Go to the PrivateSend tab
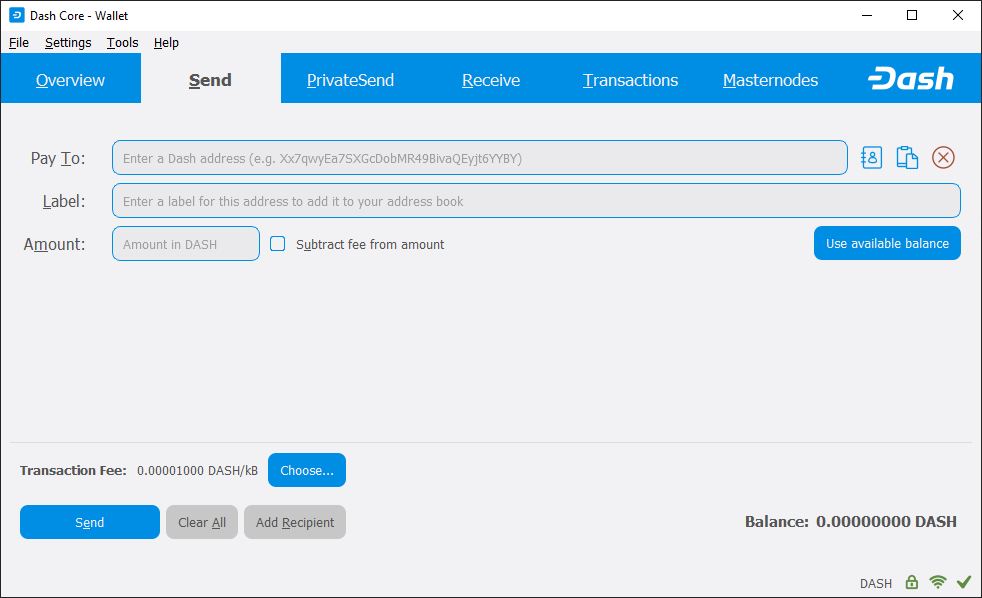This screenshot has height=598, width=982. tap(350, 80)
